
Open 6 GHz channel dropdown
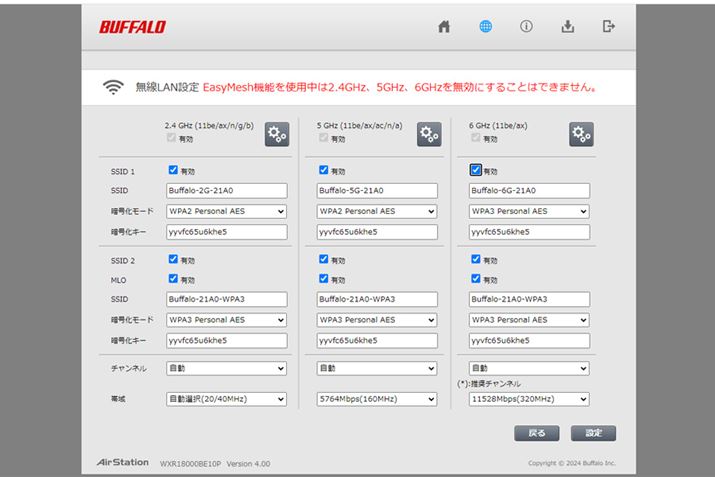point(529,368)
